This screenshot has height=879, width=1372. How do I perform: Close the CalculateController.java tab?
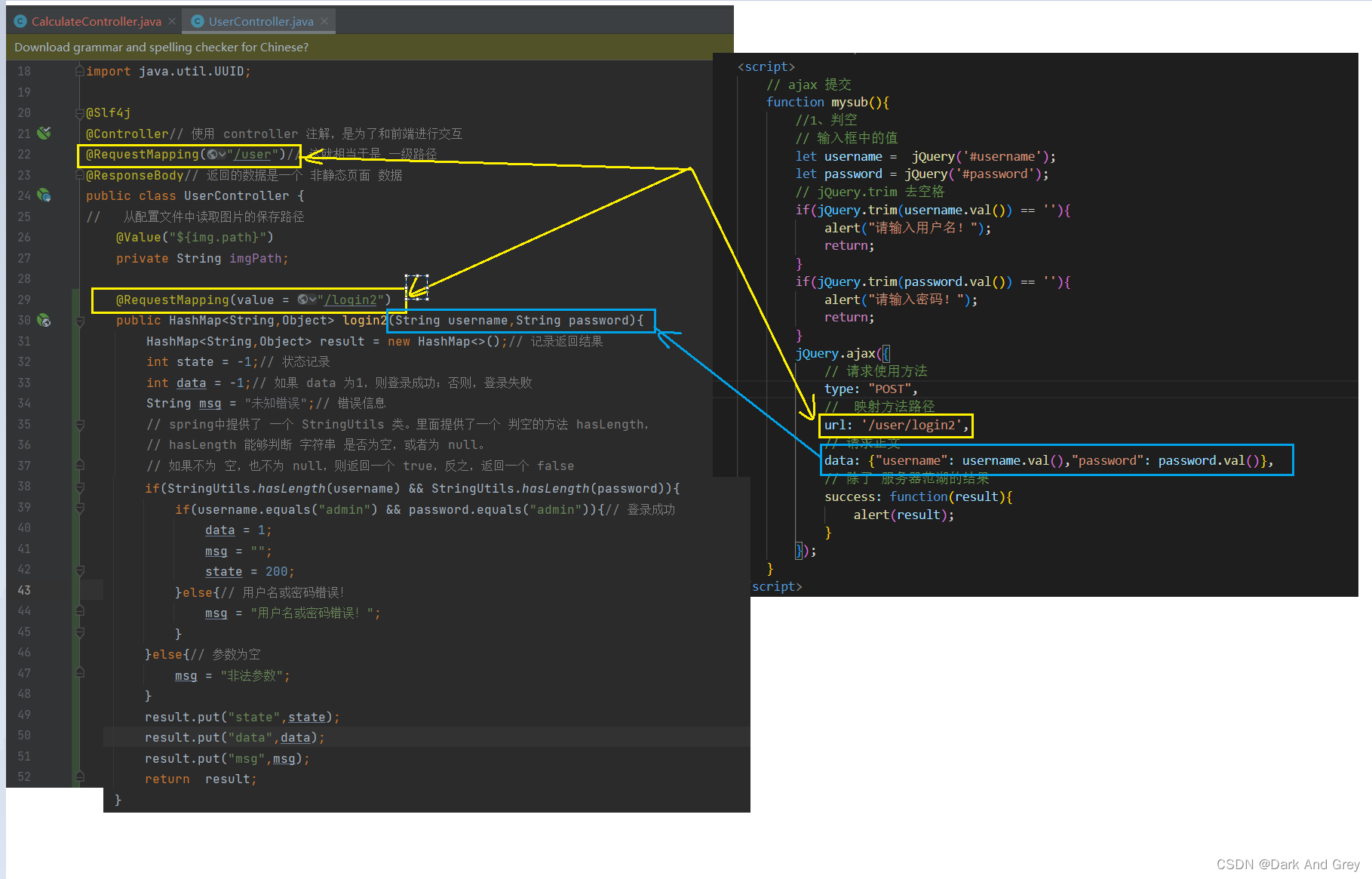(172, 21)
